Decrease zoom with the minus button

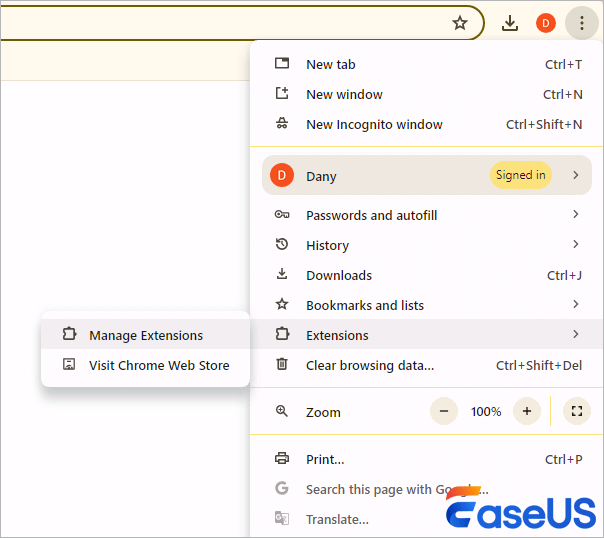444,411
